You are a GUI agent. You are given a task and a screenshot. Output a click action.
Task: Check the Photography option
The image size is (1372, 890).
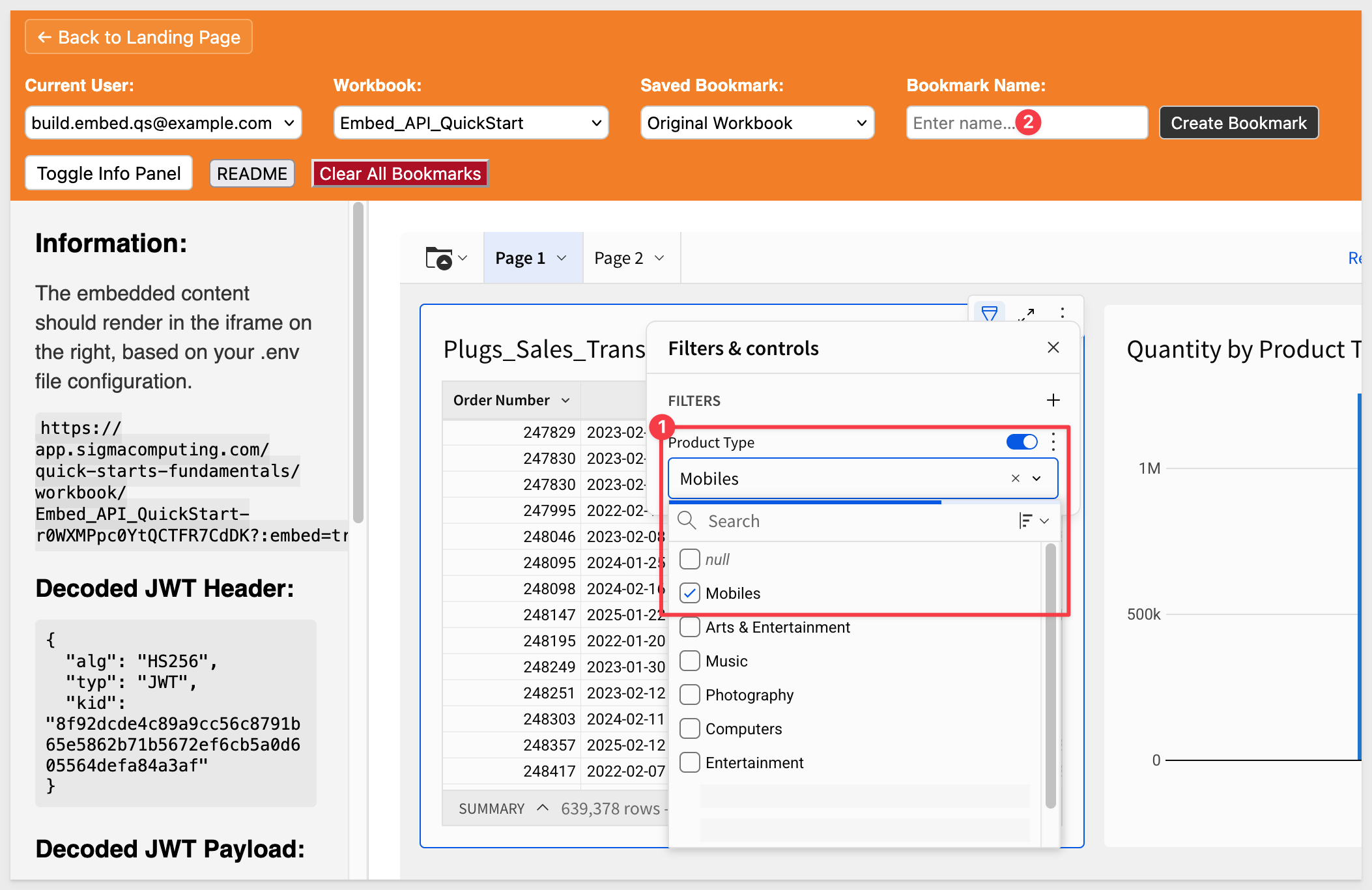[689, 695]
